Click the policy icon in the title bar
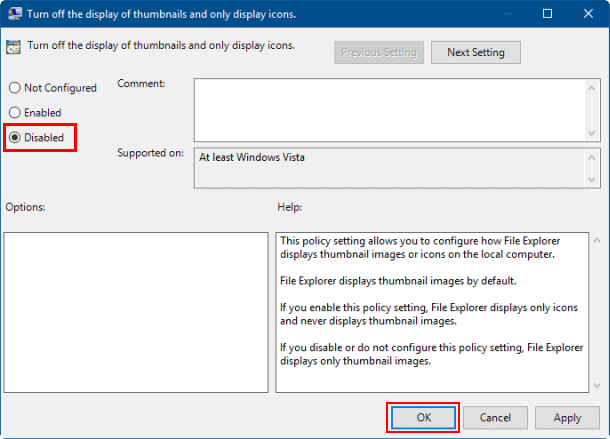 (x=14, y=14)
